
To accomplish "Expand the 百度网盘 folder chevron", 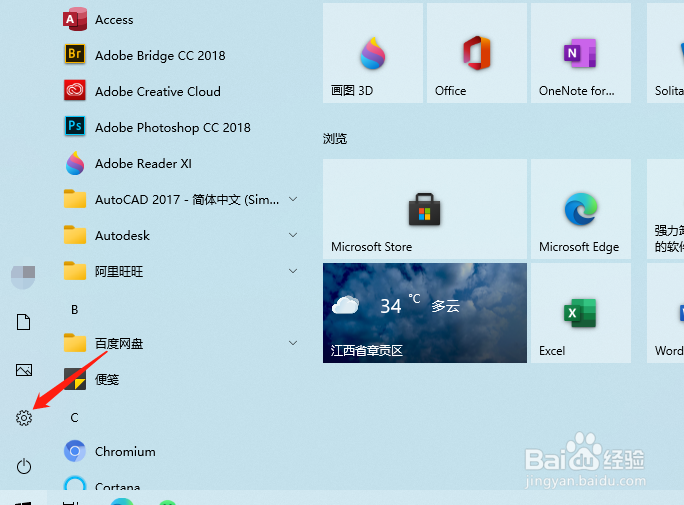I will [x=293, y=343].
